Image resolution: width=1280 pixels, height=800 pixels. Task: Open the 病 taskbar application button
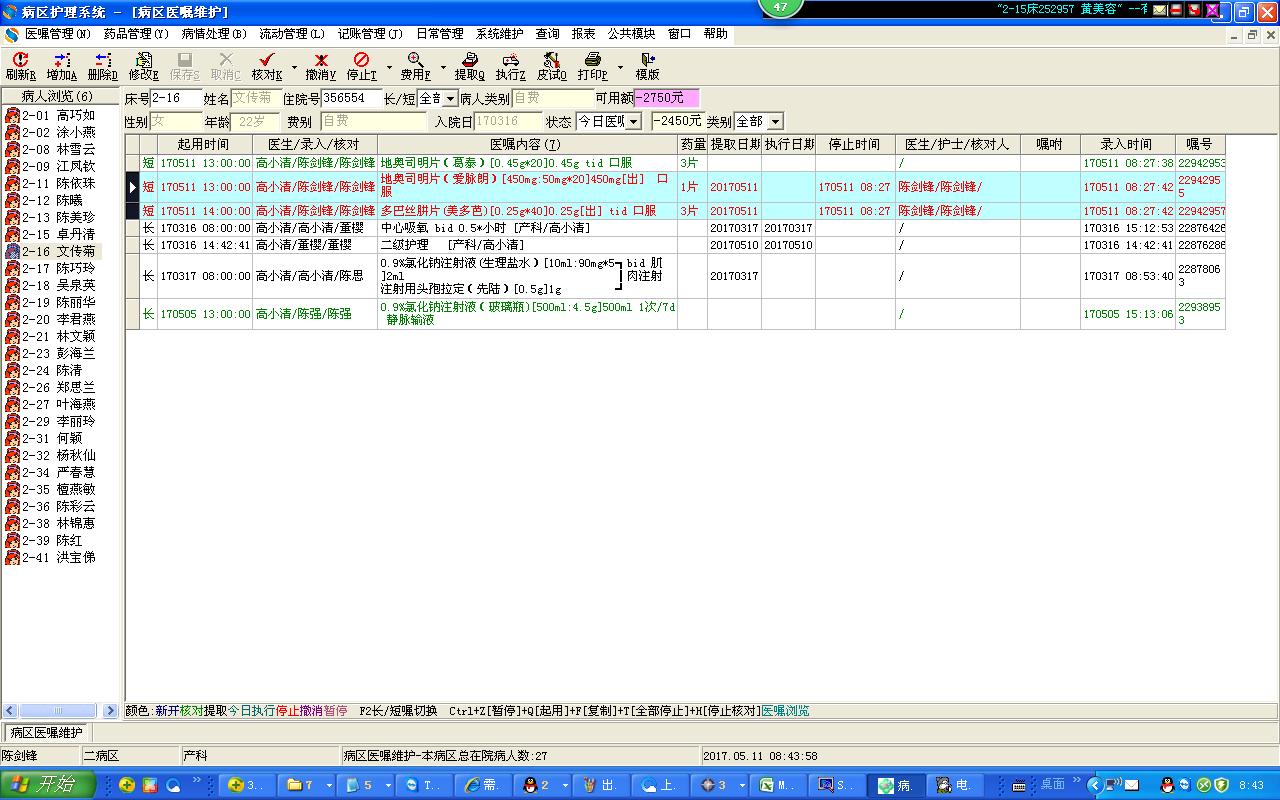click(x=896, y=786)
